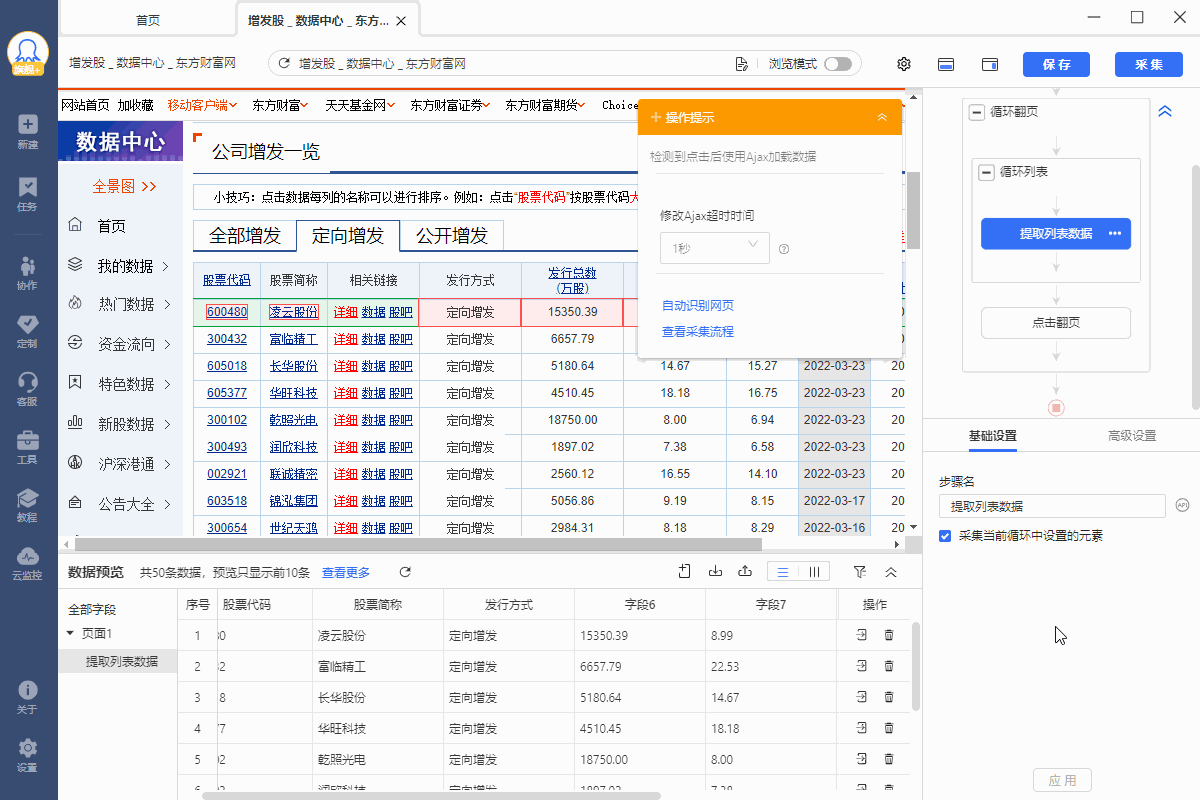1200x800 pixels.
Task: Click the add field icon in data preview
Action: (x=685, y=572)
